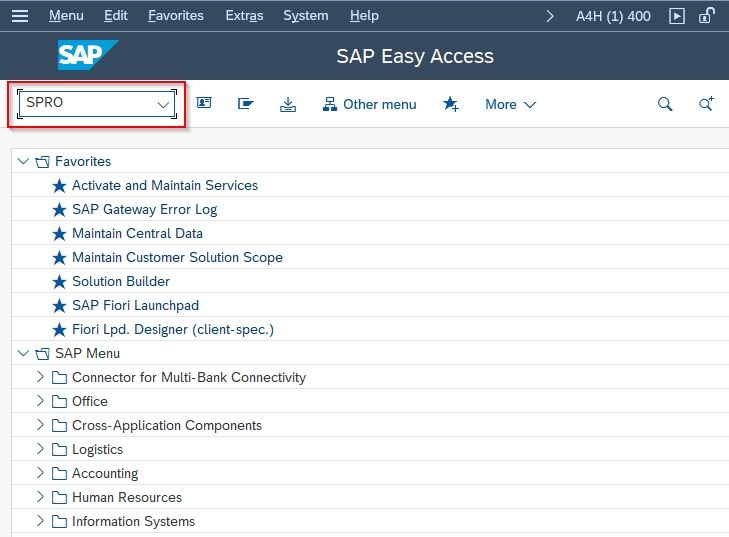This screenshot has height=537, width=729.
Task: Click the Favorites open-folder icon
Action: tap(42, 162)
